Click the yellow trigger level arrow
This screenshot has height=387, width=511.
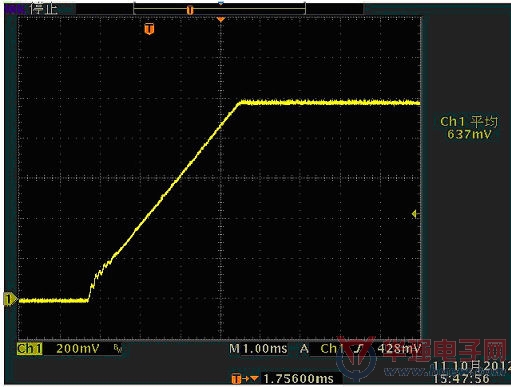(415, 214)
